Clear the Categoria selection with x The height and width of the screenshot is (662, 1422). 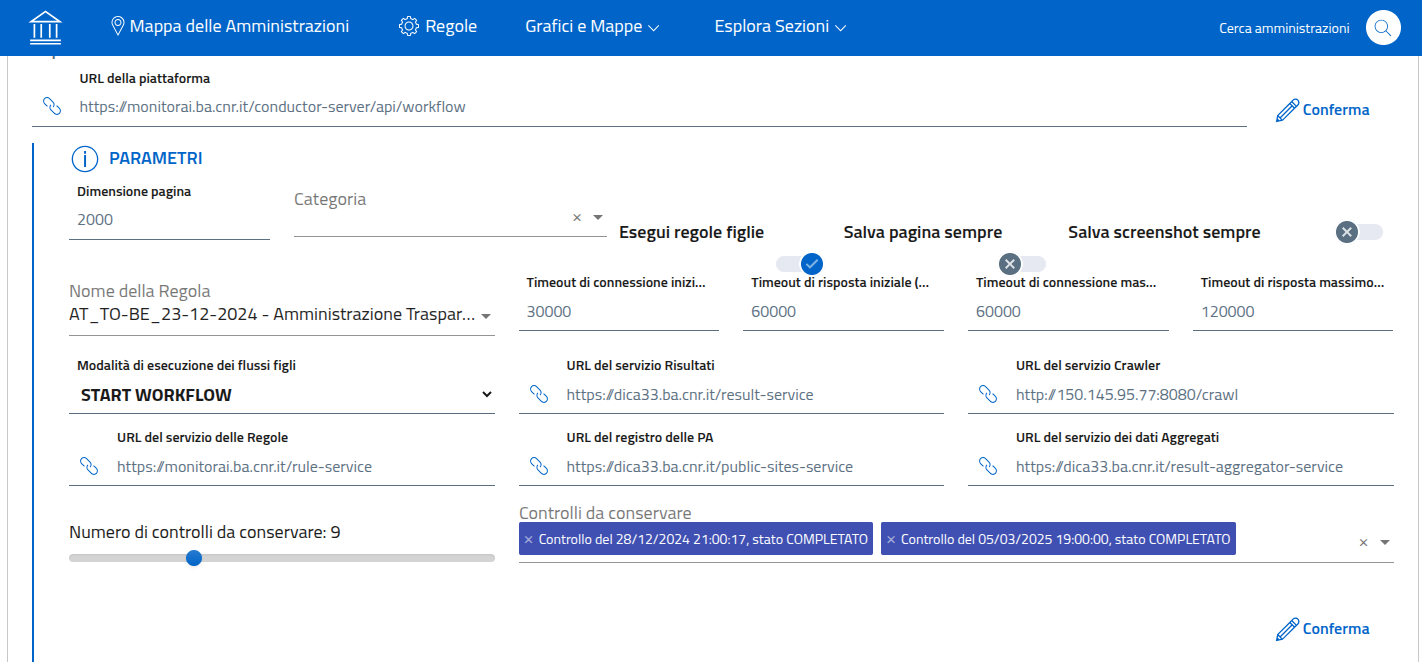pyautogui.click(x=576, y=217)
